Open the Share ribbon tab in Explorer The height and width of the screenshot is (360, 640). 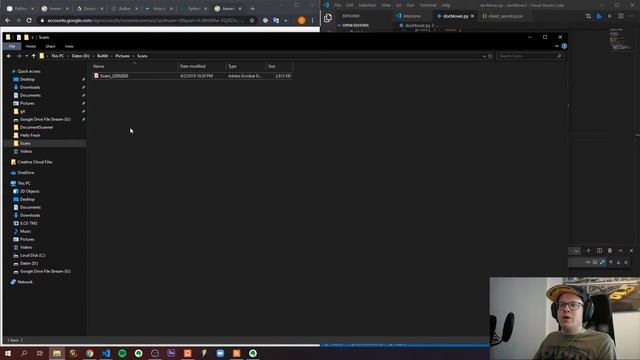[x=50, y=47]
